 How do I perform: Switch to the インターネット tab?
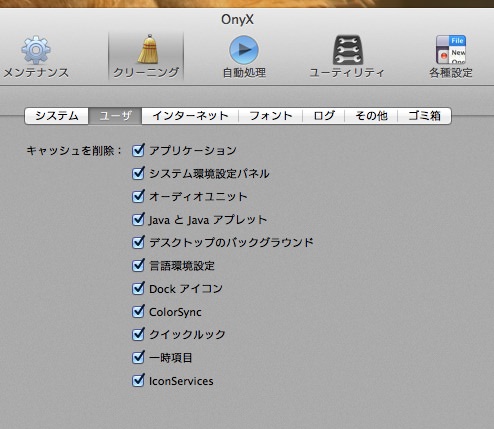[190, 116]
